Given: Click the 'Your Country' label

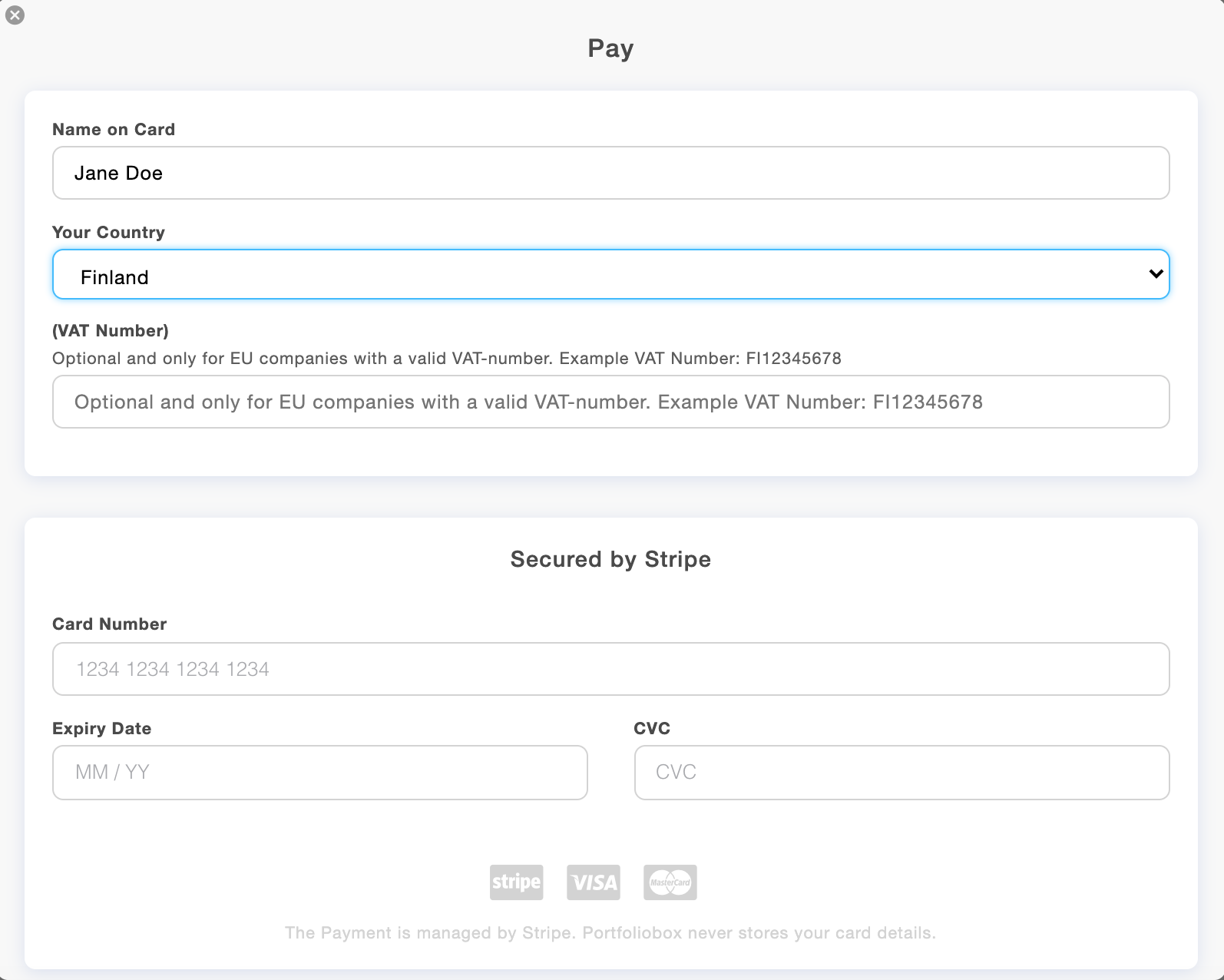Looking at the screenshot, I should tap(108, 233).
